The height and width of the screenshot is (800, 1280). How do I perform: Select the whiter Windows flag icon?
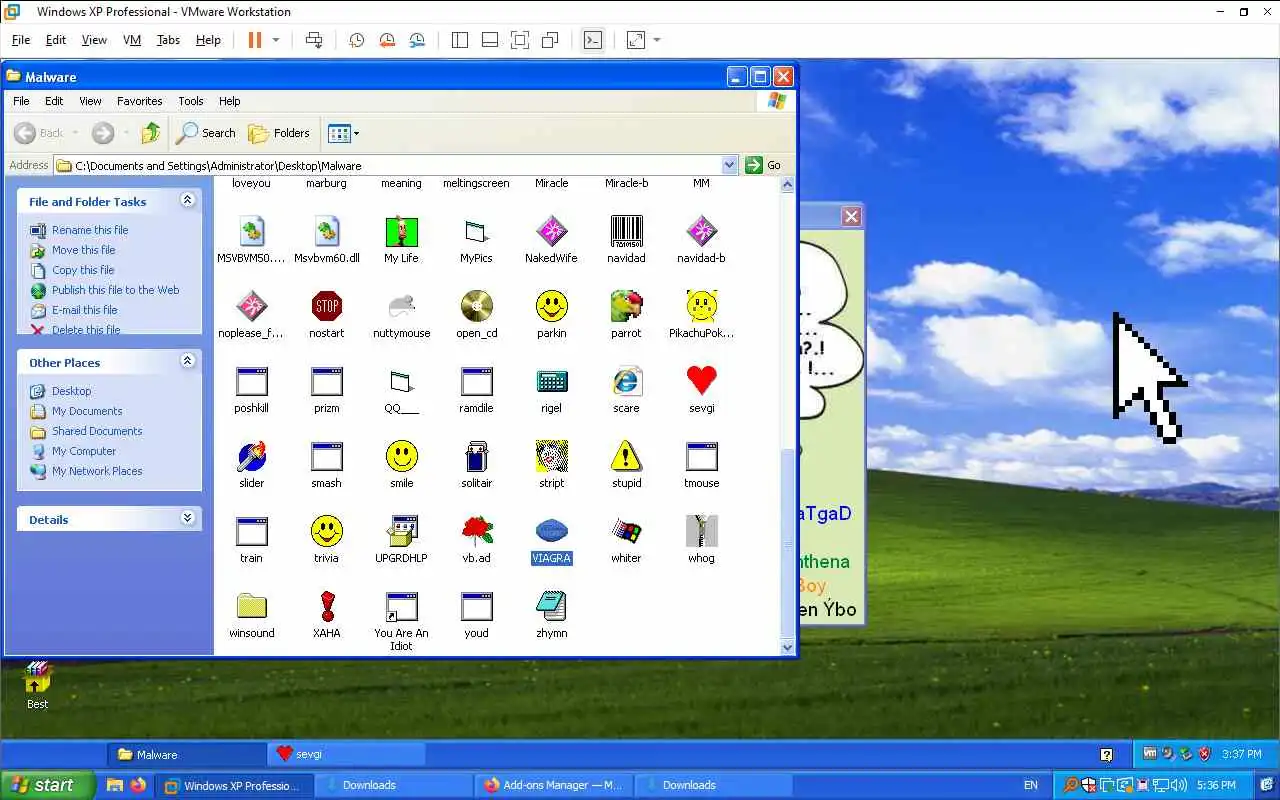point(626,531)
